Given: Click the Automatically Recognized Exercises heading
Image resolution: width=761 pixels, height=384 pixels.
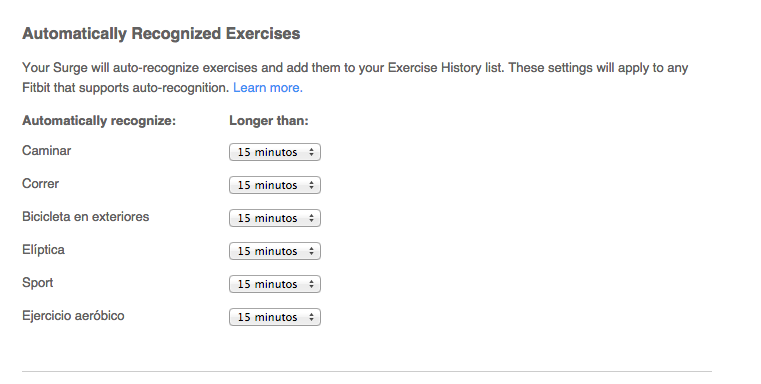Looking at the screenshot, I should (x=161, y=33).
